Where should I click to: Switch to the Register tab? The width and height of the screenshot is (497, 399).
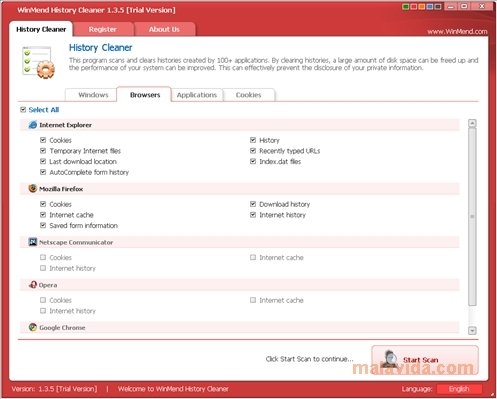click(x=103, y=29)
